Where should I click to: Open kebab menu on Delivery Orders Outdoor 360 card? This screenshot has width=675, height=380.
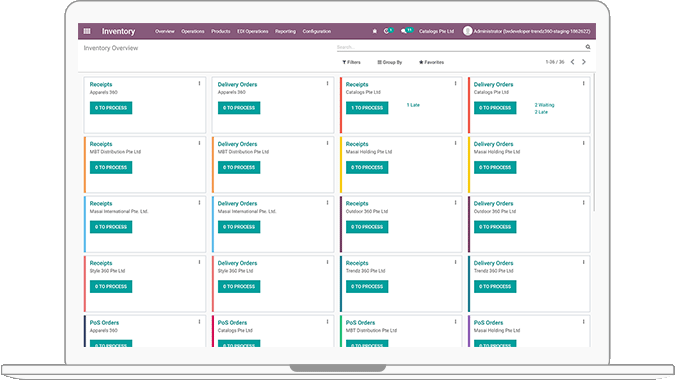584,202
